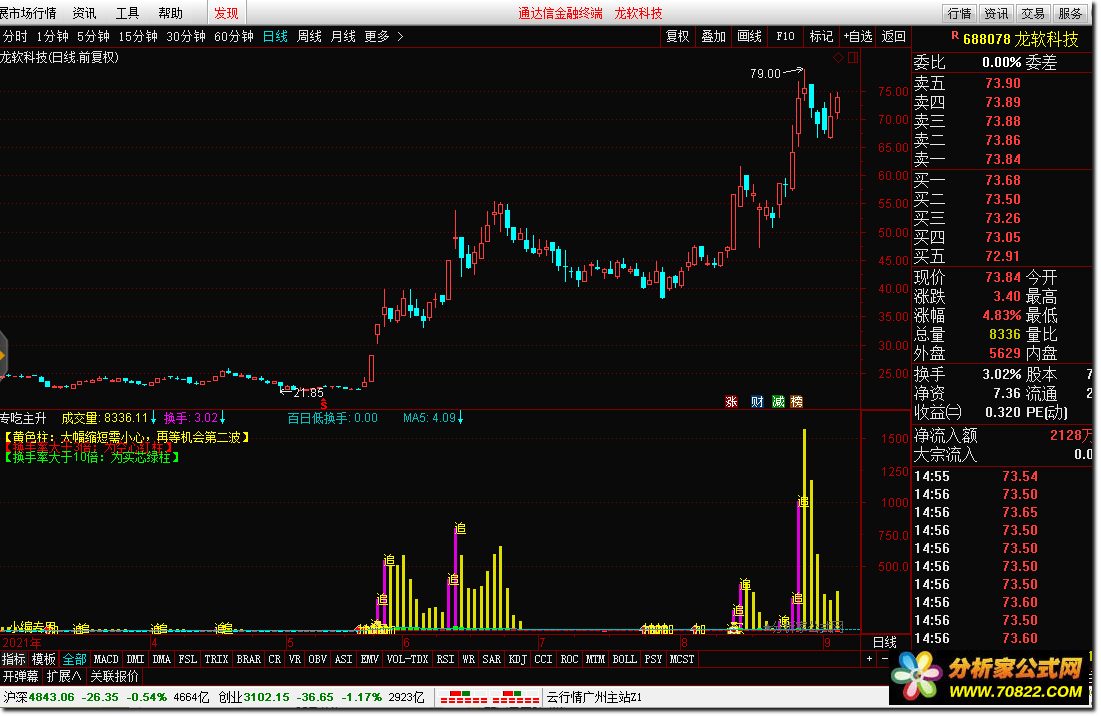Click the 叠加 toolbar button
Image resolution: width=1101 pixels, height=716 pixels.
point(713,37)
